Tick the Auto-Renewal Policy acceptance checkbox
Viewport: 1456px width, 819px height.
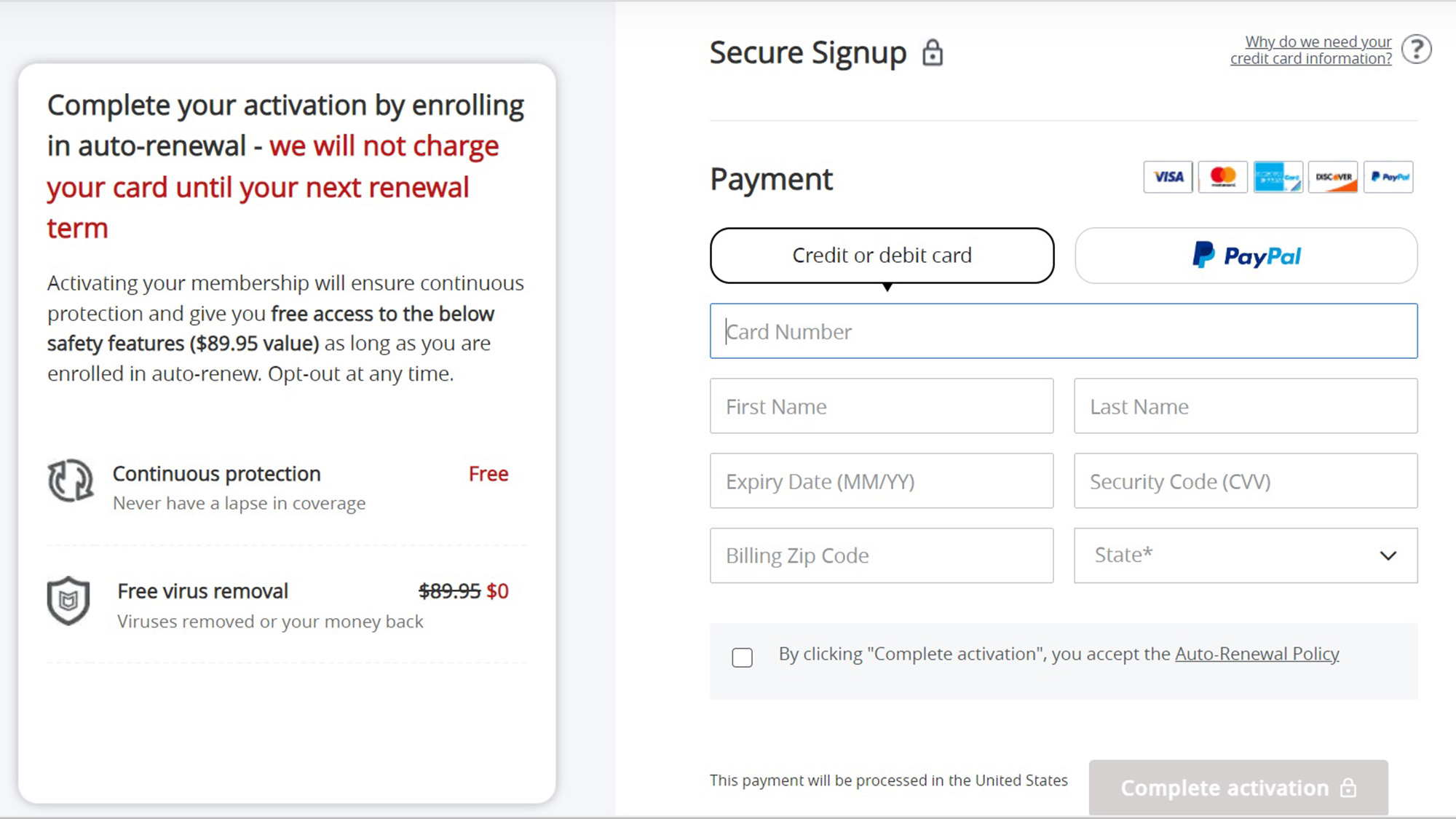(x=743, y=657)
